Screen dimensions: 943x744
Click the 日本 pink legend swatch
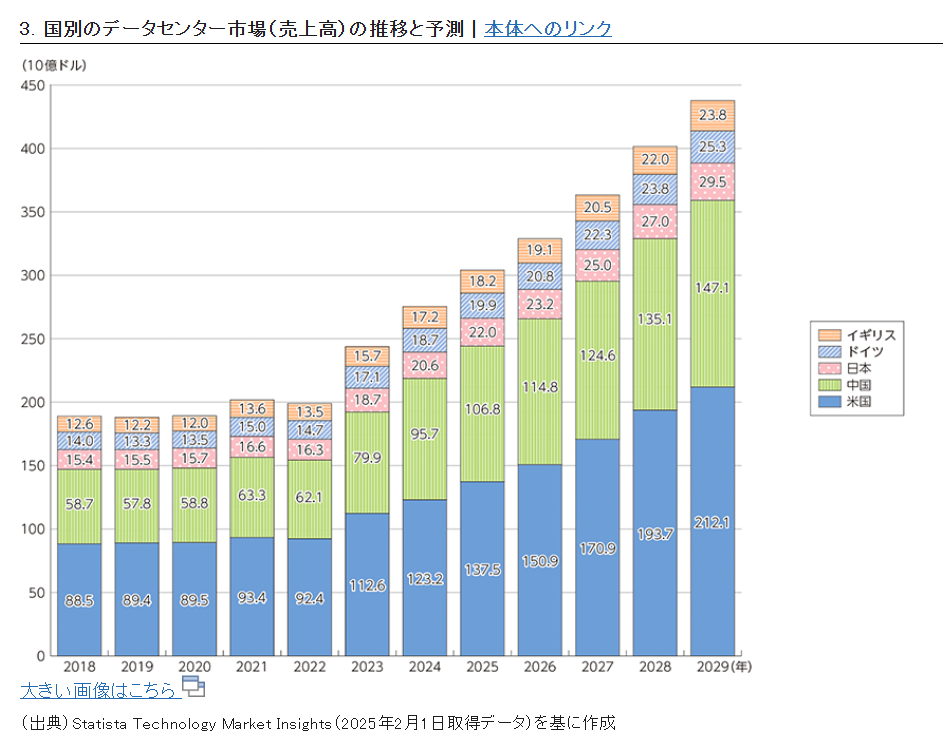tap(830, 369)
